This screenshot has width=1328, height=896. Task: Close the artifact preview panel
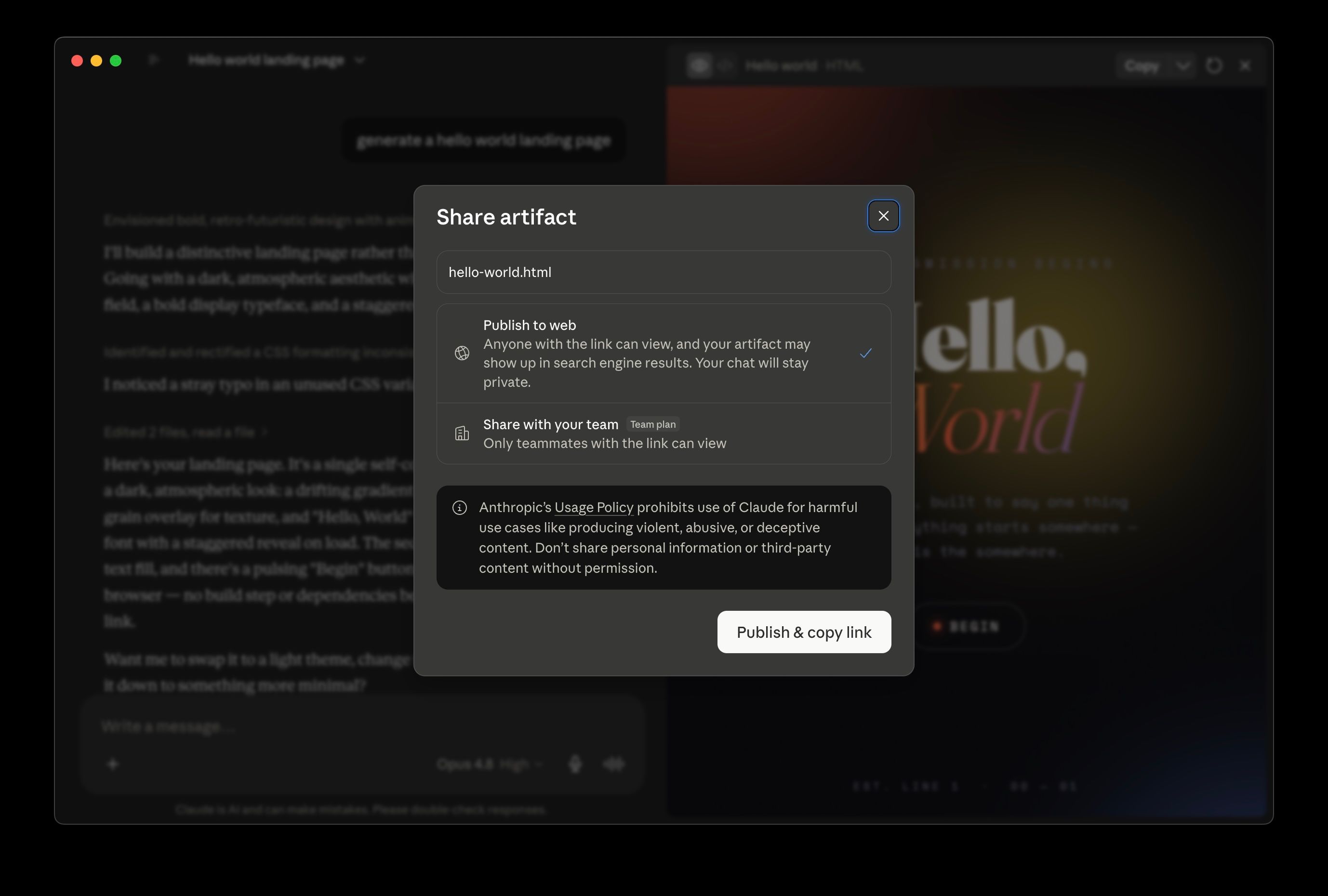(x=1245, y=66)
